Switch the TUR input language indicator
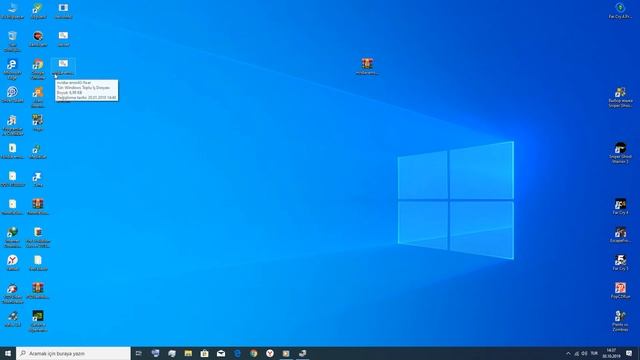 (594, 353)
